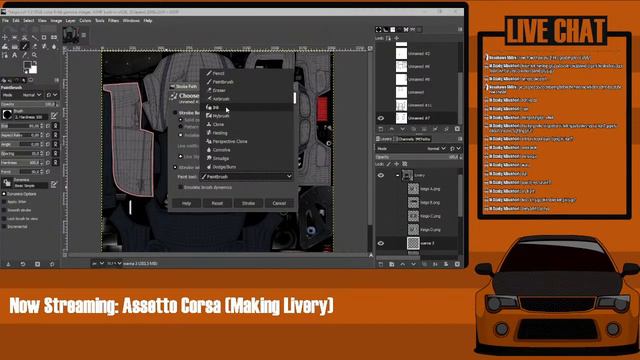Expand Dynamics Options section

pos(4,194)
